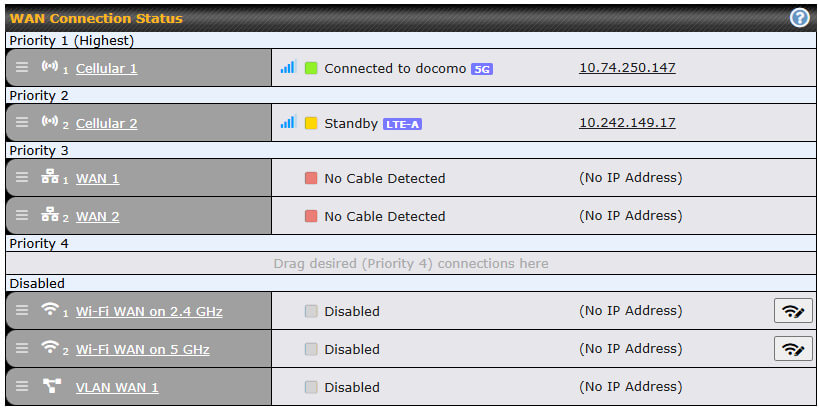Click drag handle for Cellular 1
This screenshot has height=410, width=819.
22,67
